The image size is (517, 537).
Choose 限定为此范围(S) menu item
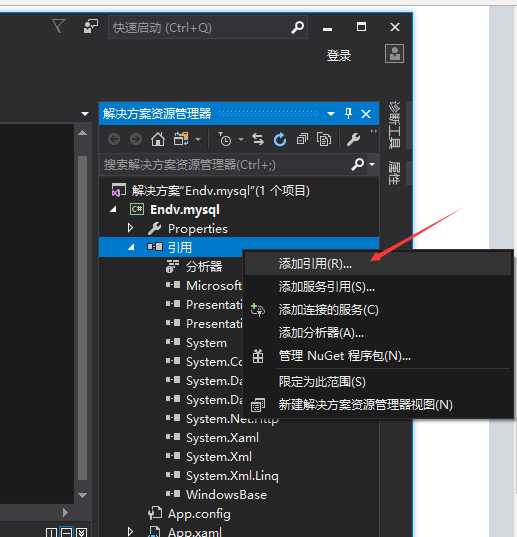pos(378,382)
